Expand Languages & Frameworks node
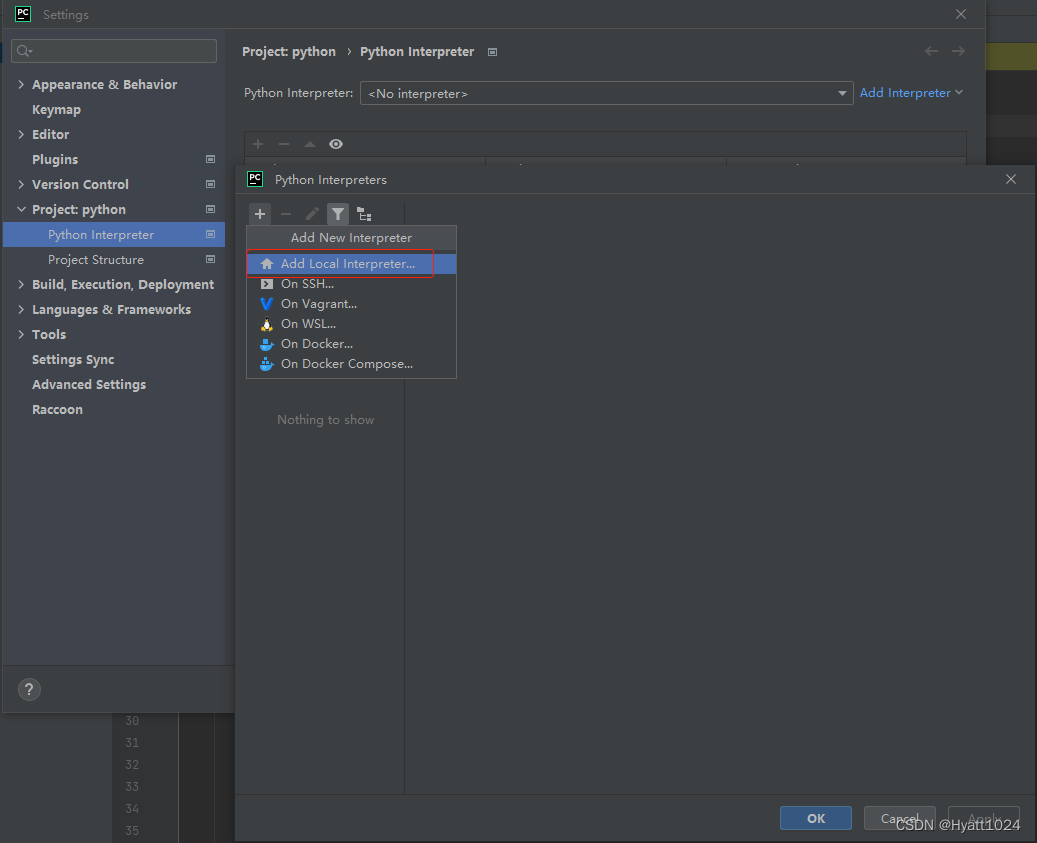 point(21,309)
